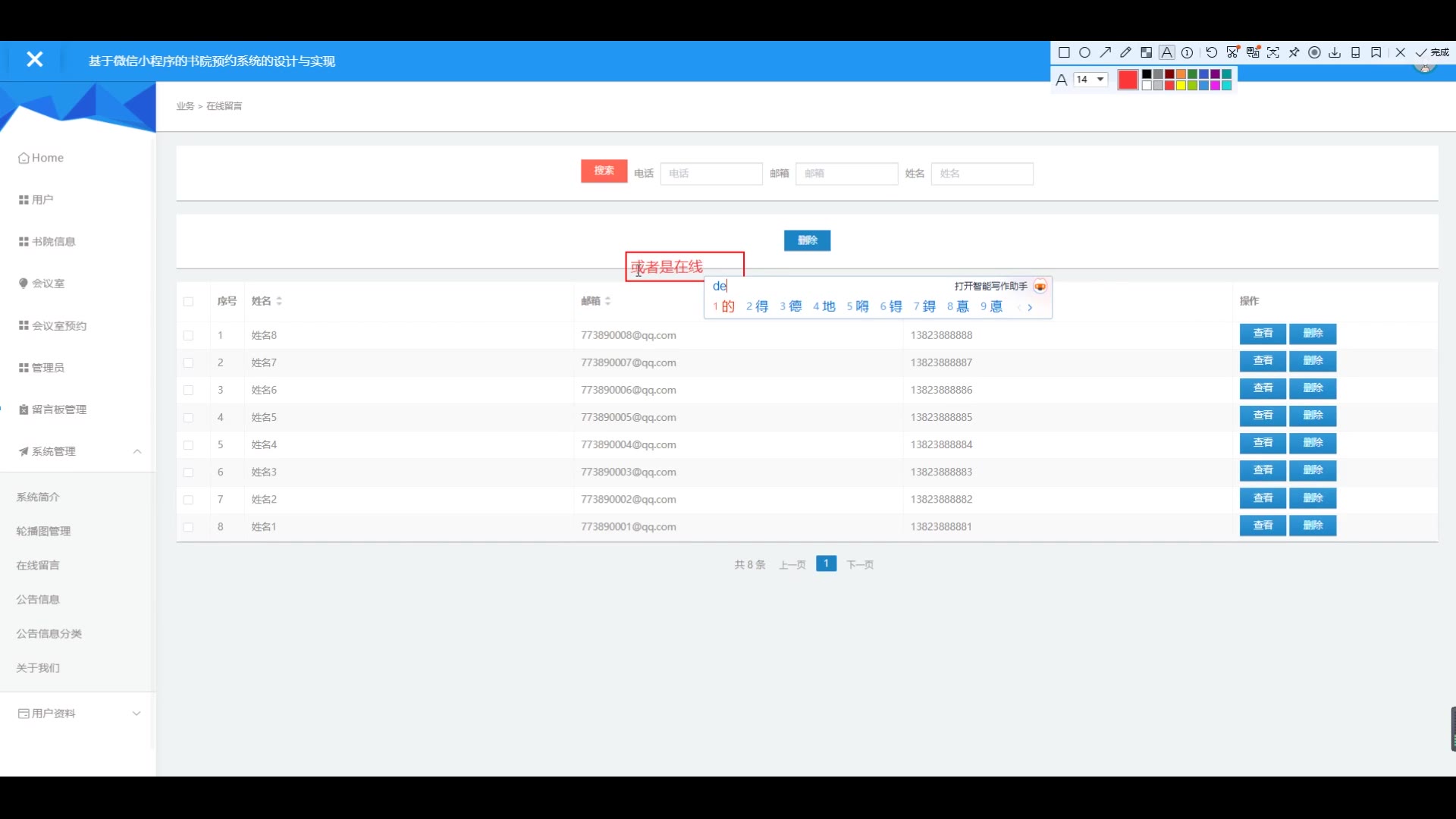The height and width of the screenshot is (819, 1456).
Task: Open 会议室预约 in the sidebar
Action: pos(58,326)
